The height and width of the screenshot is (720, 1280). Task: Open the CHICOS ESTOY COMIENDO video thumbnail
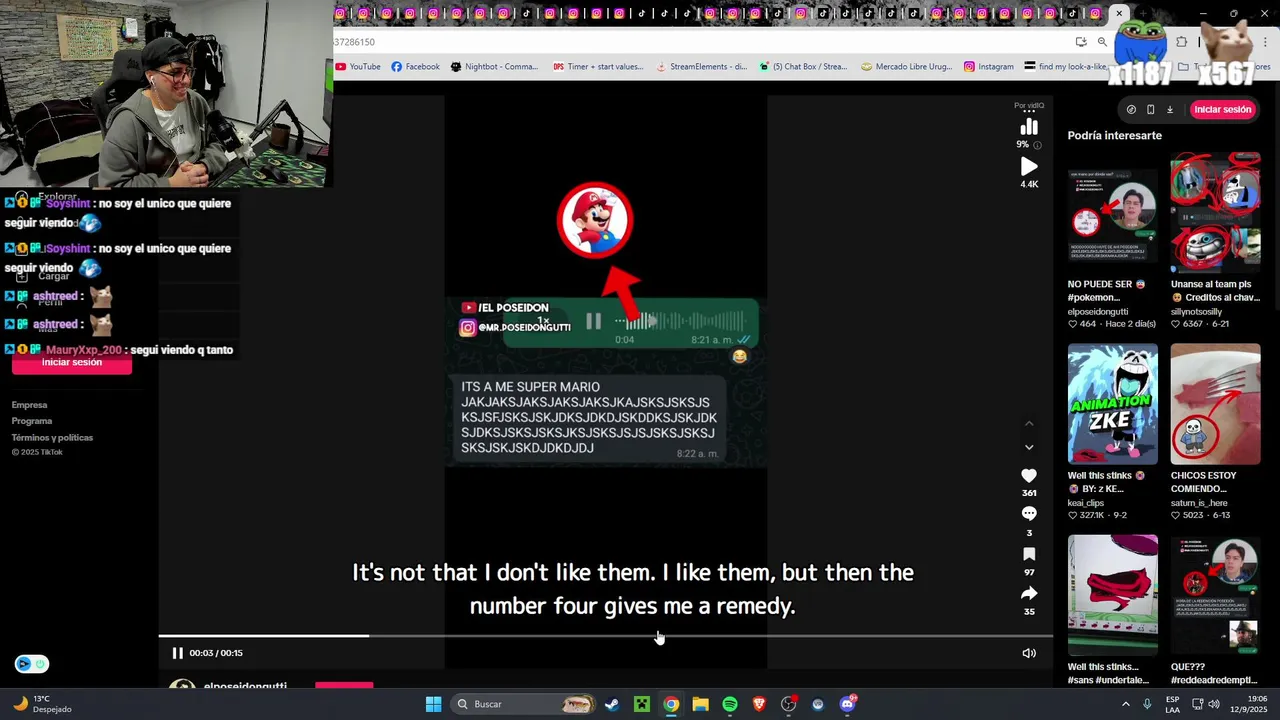(x=1215, y=404)
